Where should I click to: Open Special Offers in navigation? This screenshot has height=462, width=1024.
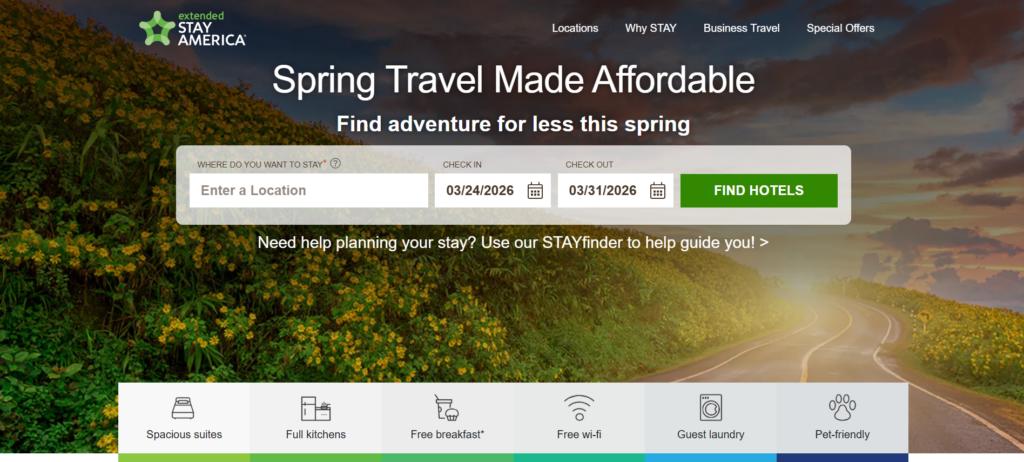tap(840, 28)
